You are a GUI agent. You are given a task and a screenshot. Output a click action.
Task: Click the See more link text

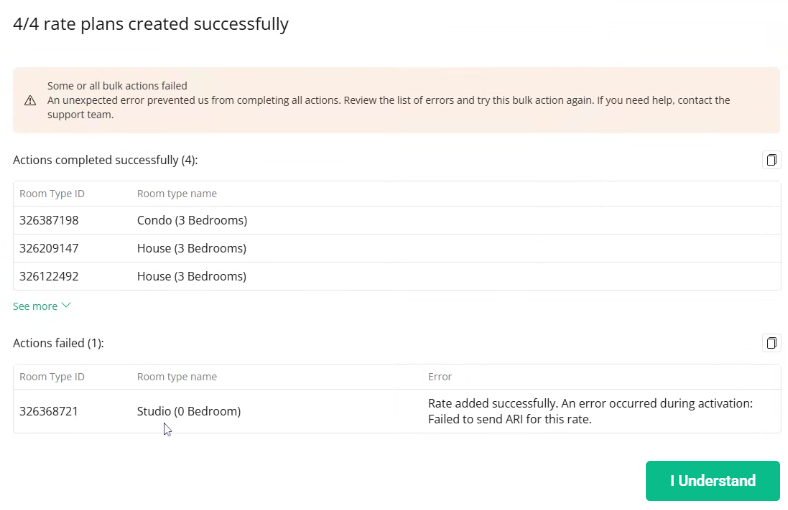(x=35, y=306)
